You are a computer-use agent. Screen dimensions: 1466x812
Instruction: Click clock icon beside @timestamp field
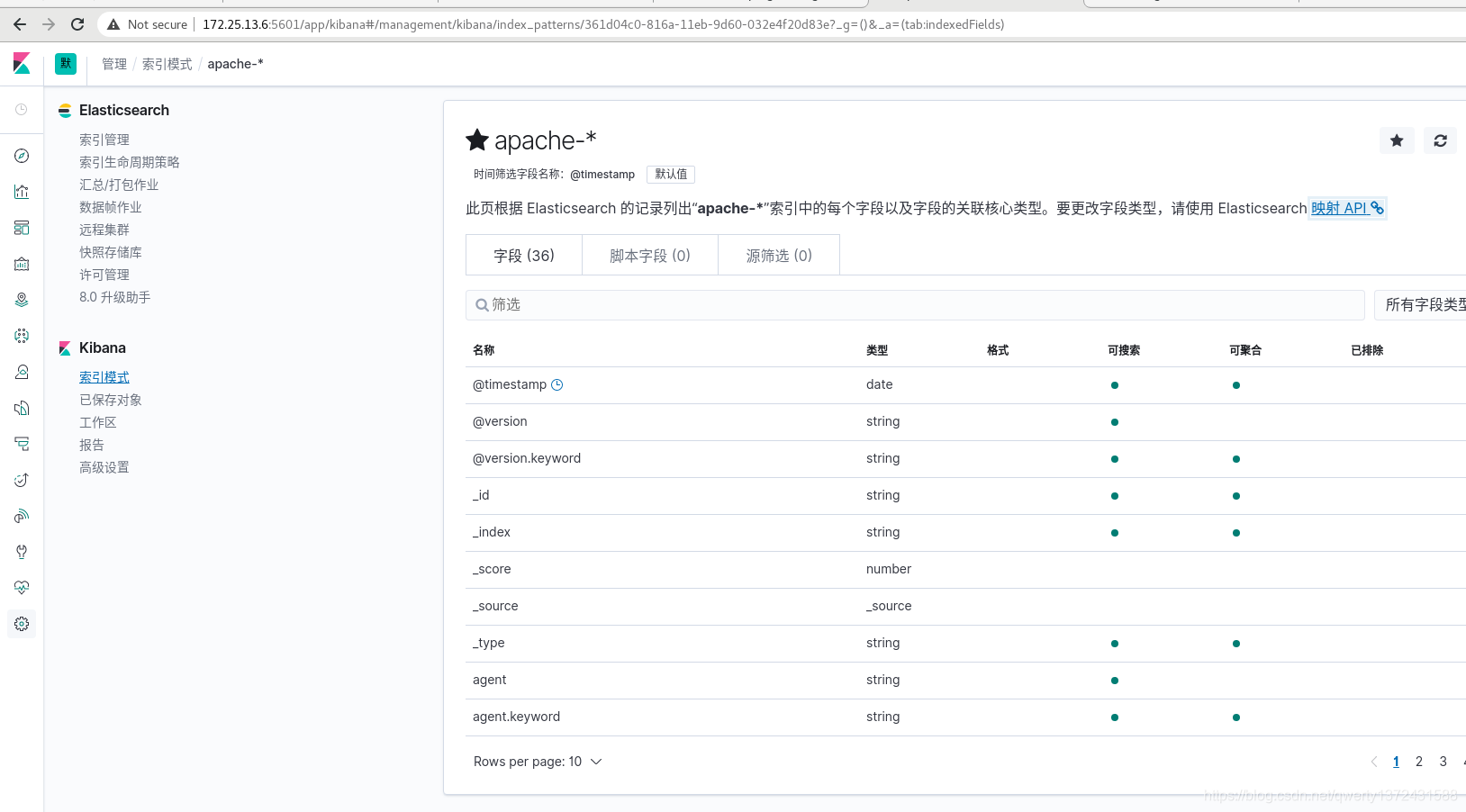(x=557, y=384)
